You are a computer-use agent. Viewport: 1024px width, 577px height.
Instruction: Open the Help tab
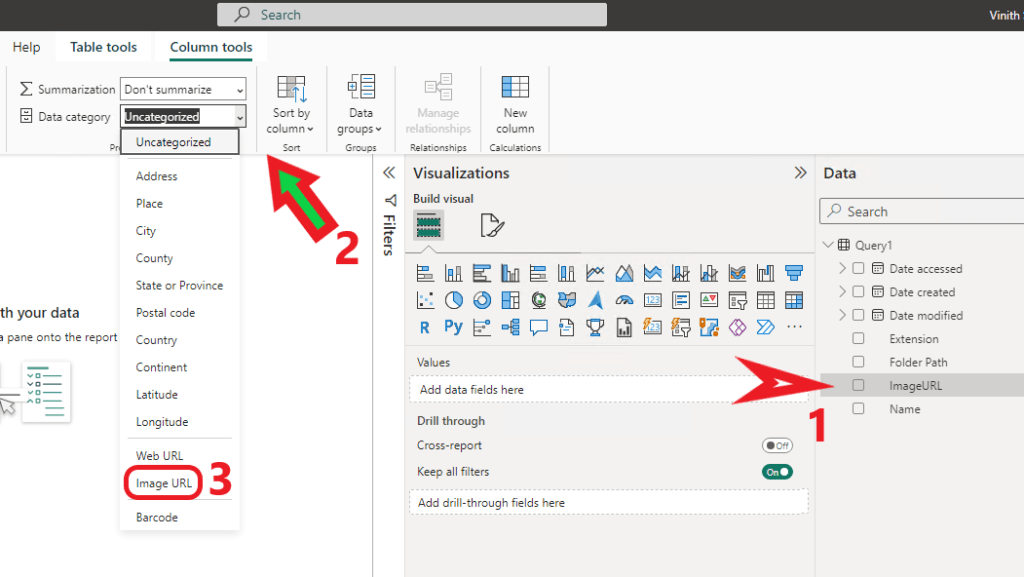[26, 47]
